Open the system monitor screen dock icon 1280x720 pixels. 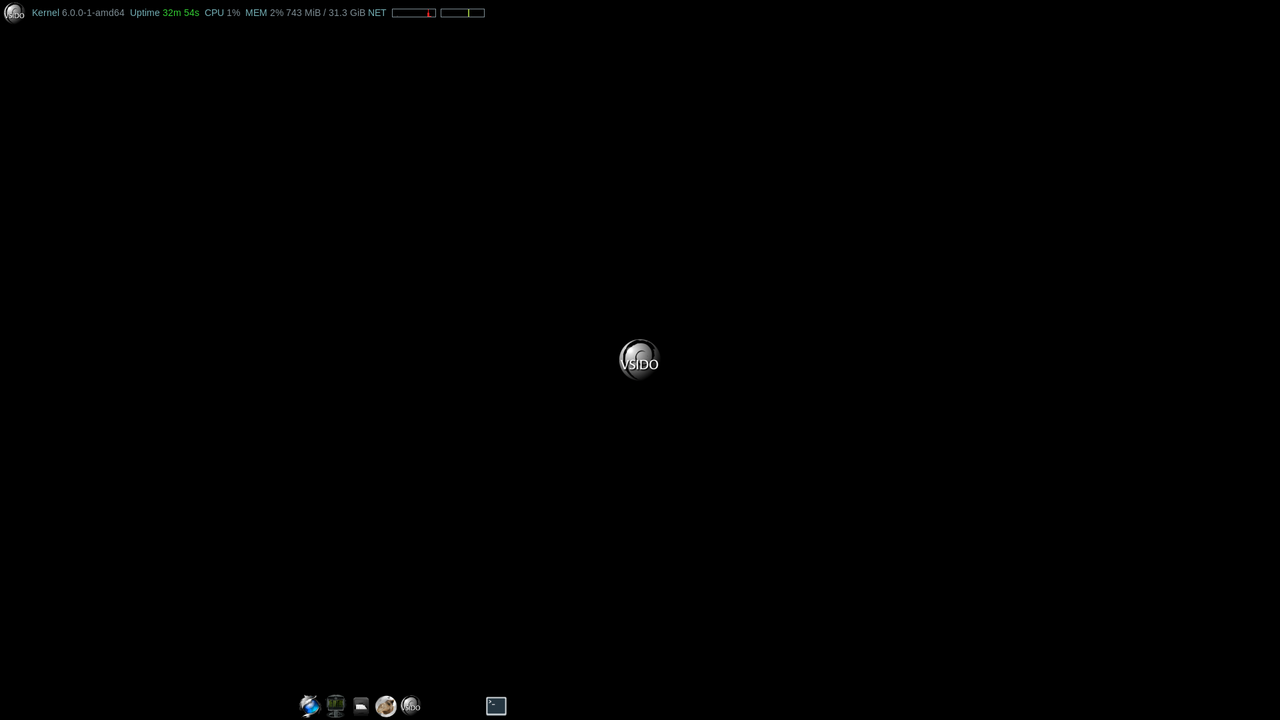336,706
